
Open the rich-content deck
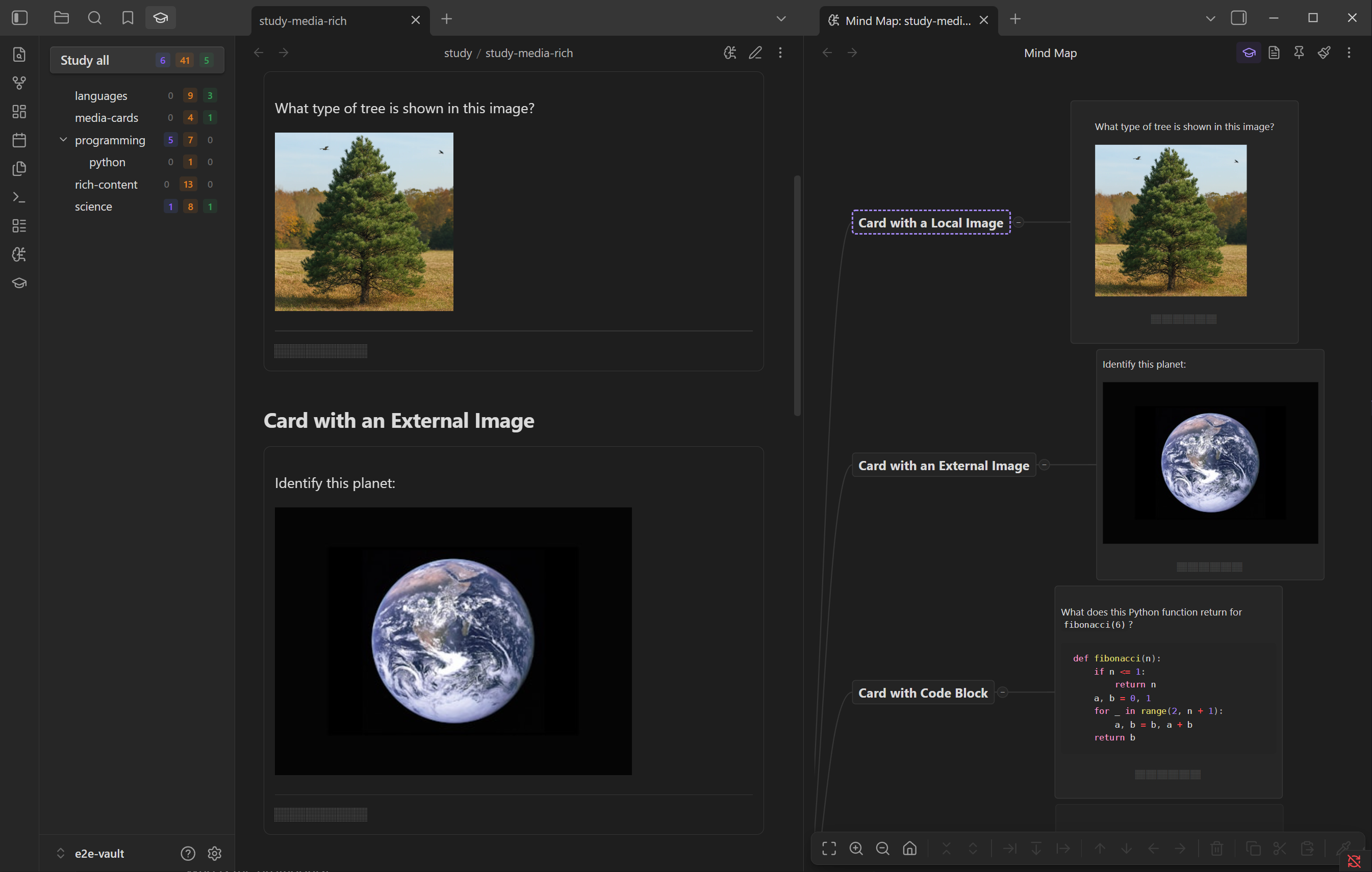106,185
